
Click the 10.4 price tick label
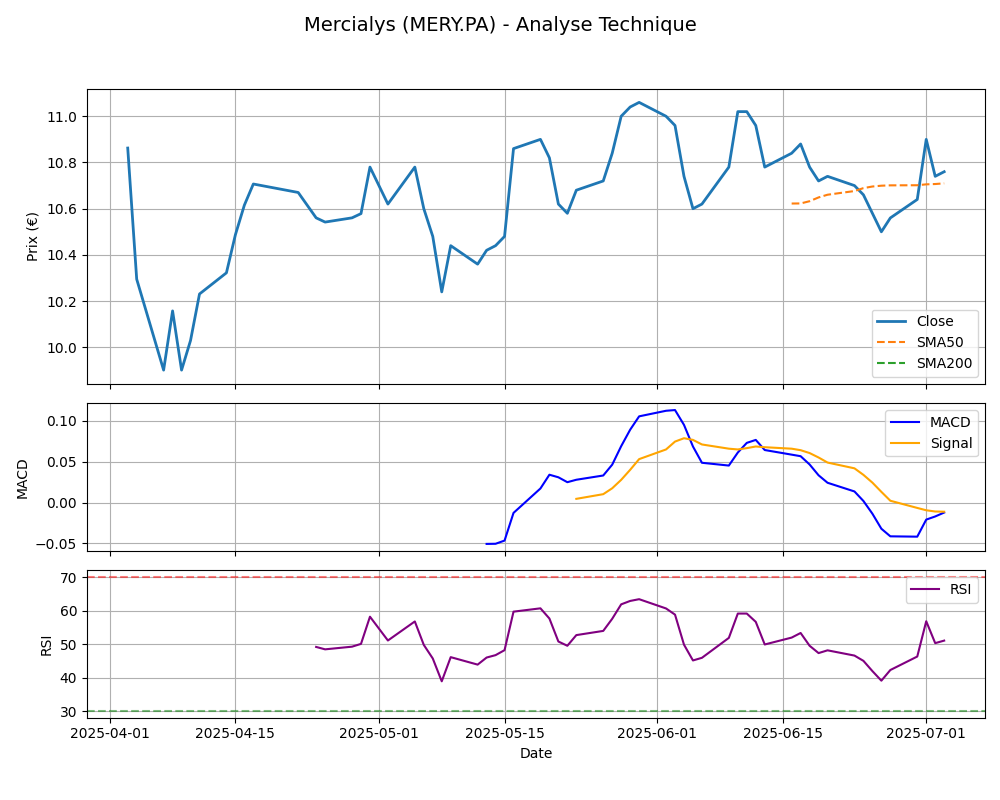coord(62,256)
